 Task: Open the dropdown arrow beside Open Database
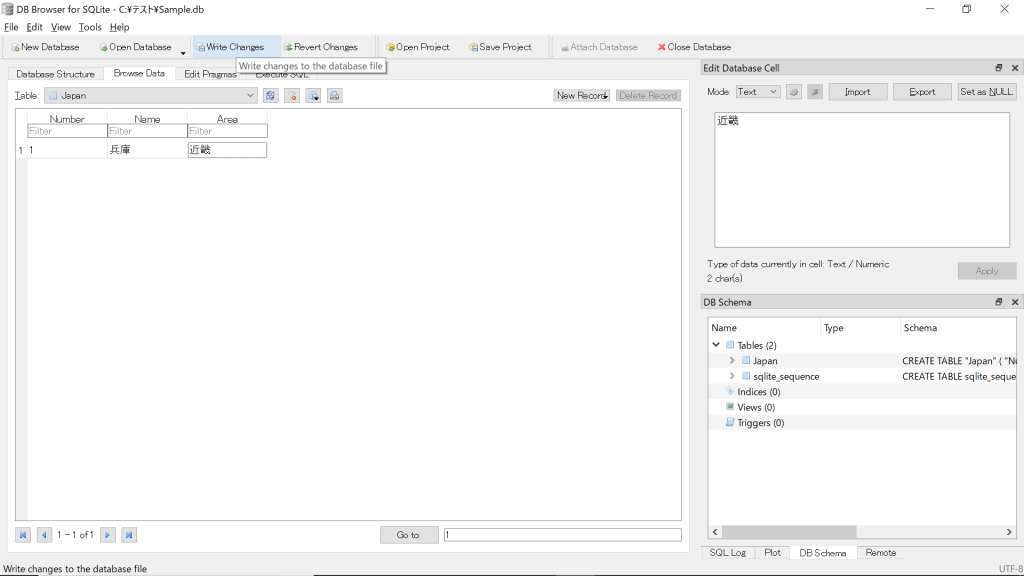tap(183, 52)
